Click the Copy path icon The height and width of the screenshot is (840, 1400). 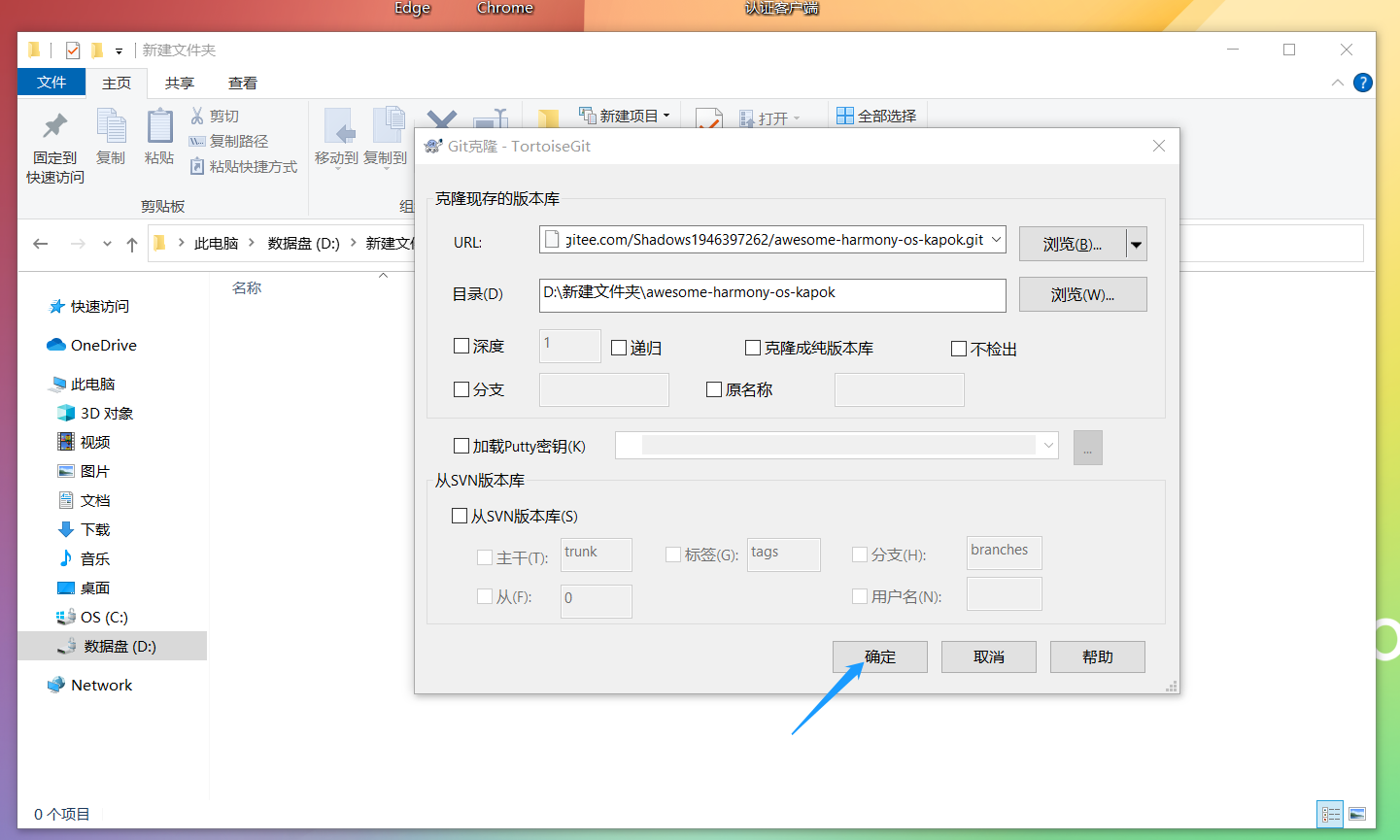point(197,141)
